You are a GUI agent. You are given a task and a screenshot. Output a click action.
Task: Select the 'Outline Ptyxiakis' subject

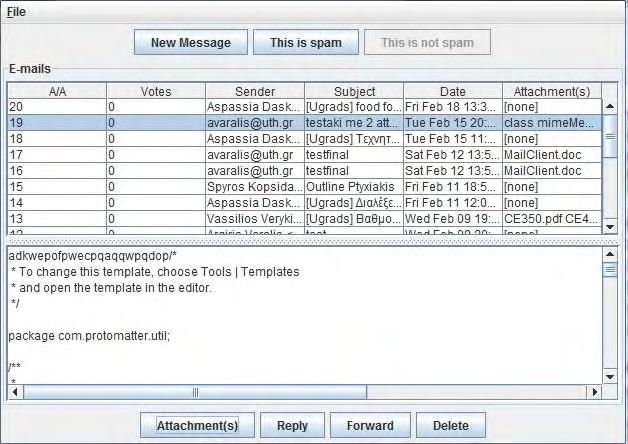(x=354, y=187)
